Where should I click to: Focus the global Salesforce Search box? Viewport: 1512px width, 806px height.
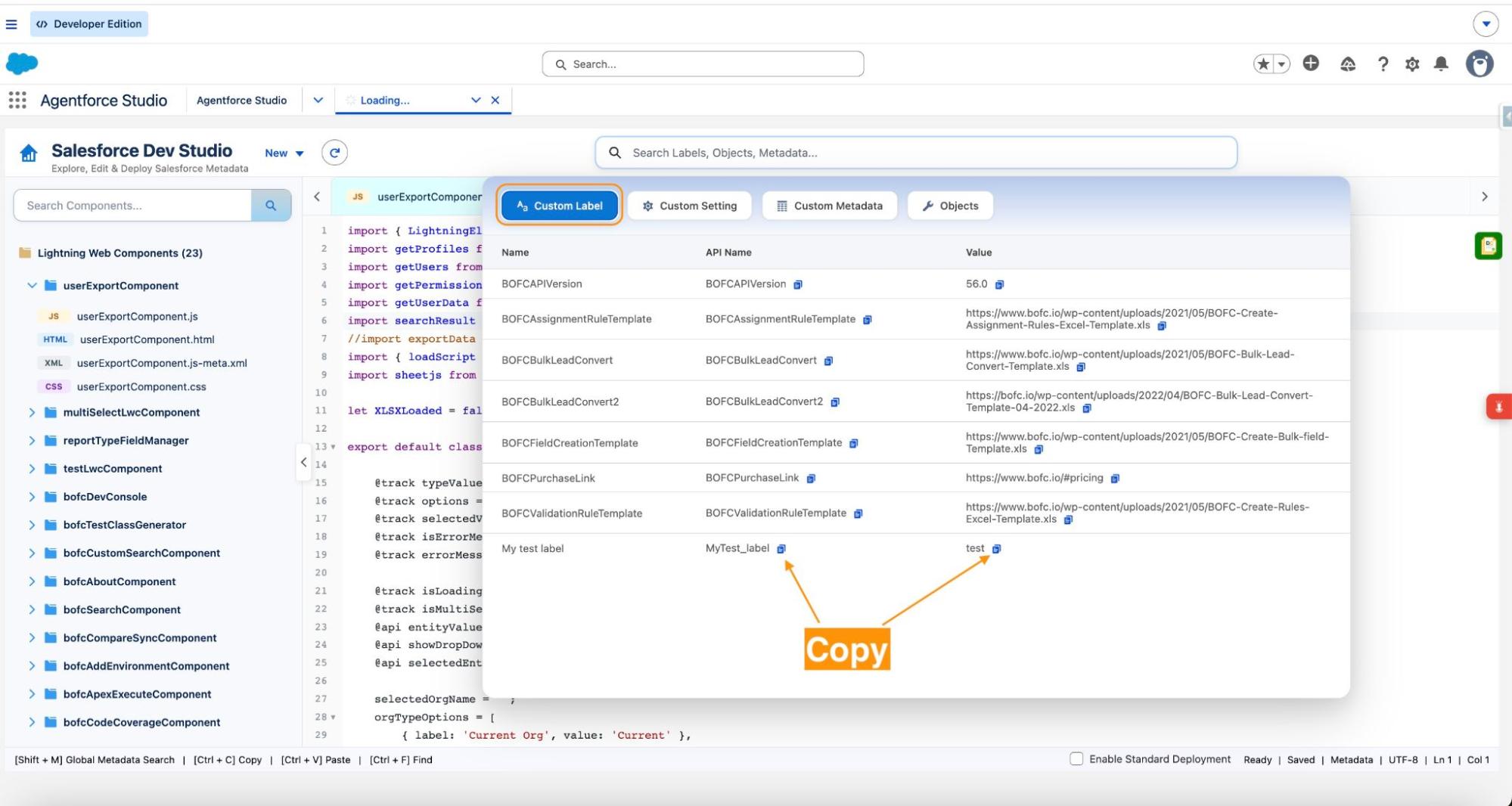(703, 64)
